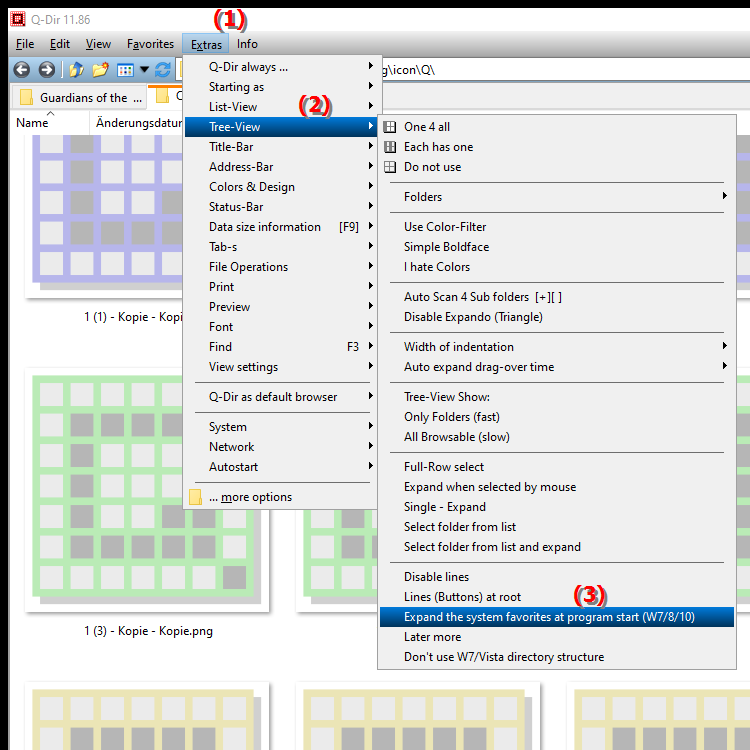This screenshot has height=750, width=750.
Task: Open the view mode dropdown arrow
Action: (144, 70)
